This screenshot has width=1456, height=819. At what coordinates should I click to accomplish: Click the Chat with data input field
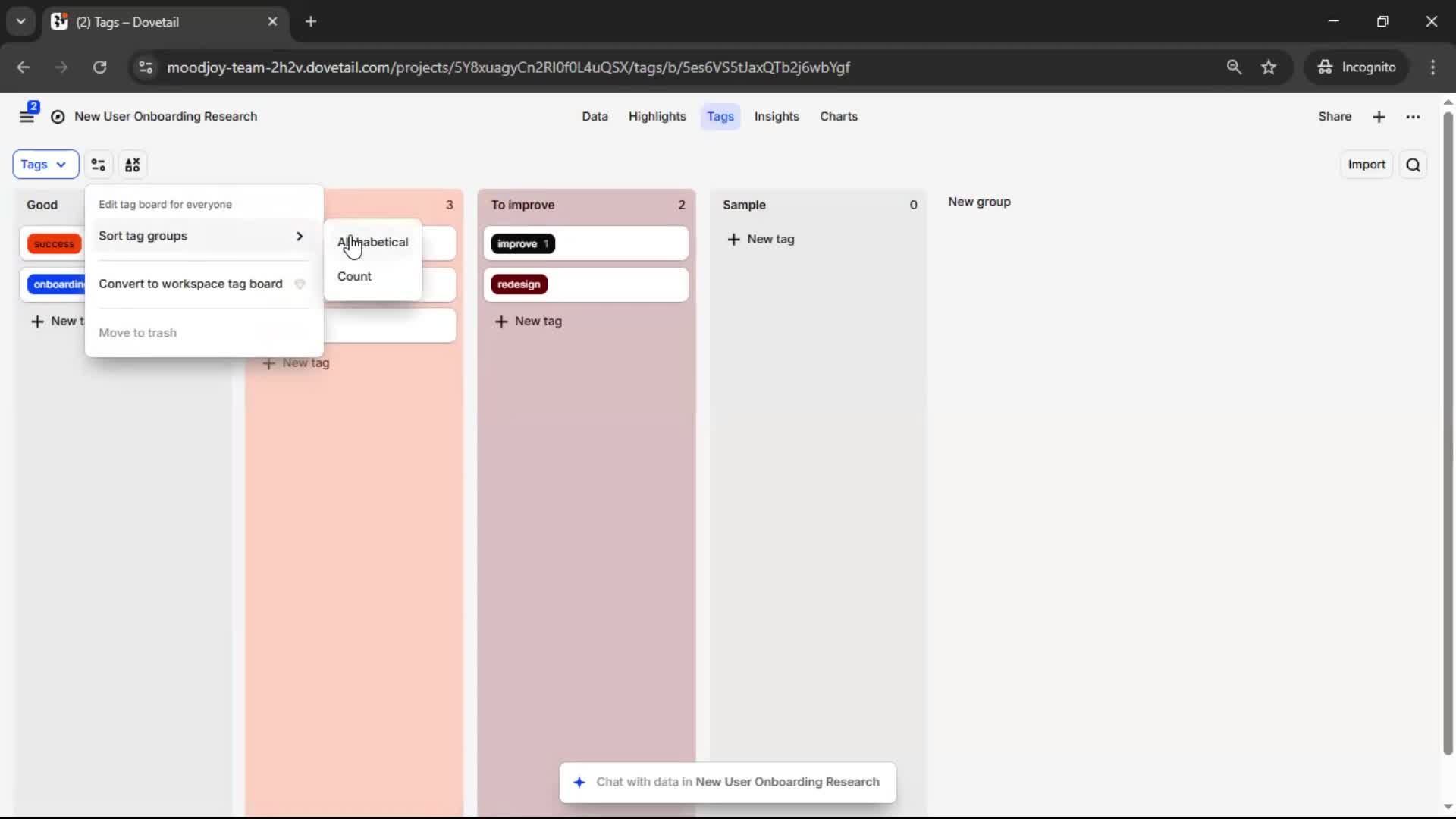tap(737, 782)
